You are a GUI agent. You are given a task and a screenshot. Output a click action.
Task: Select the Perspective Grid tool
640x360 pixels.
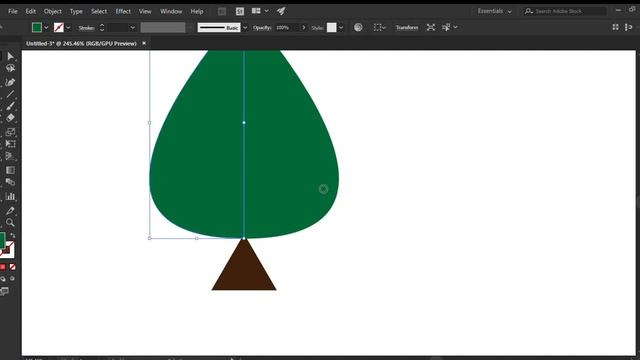tap(10, 156)
